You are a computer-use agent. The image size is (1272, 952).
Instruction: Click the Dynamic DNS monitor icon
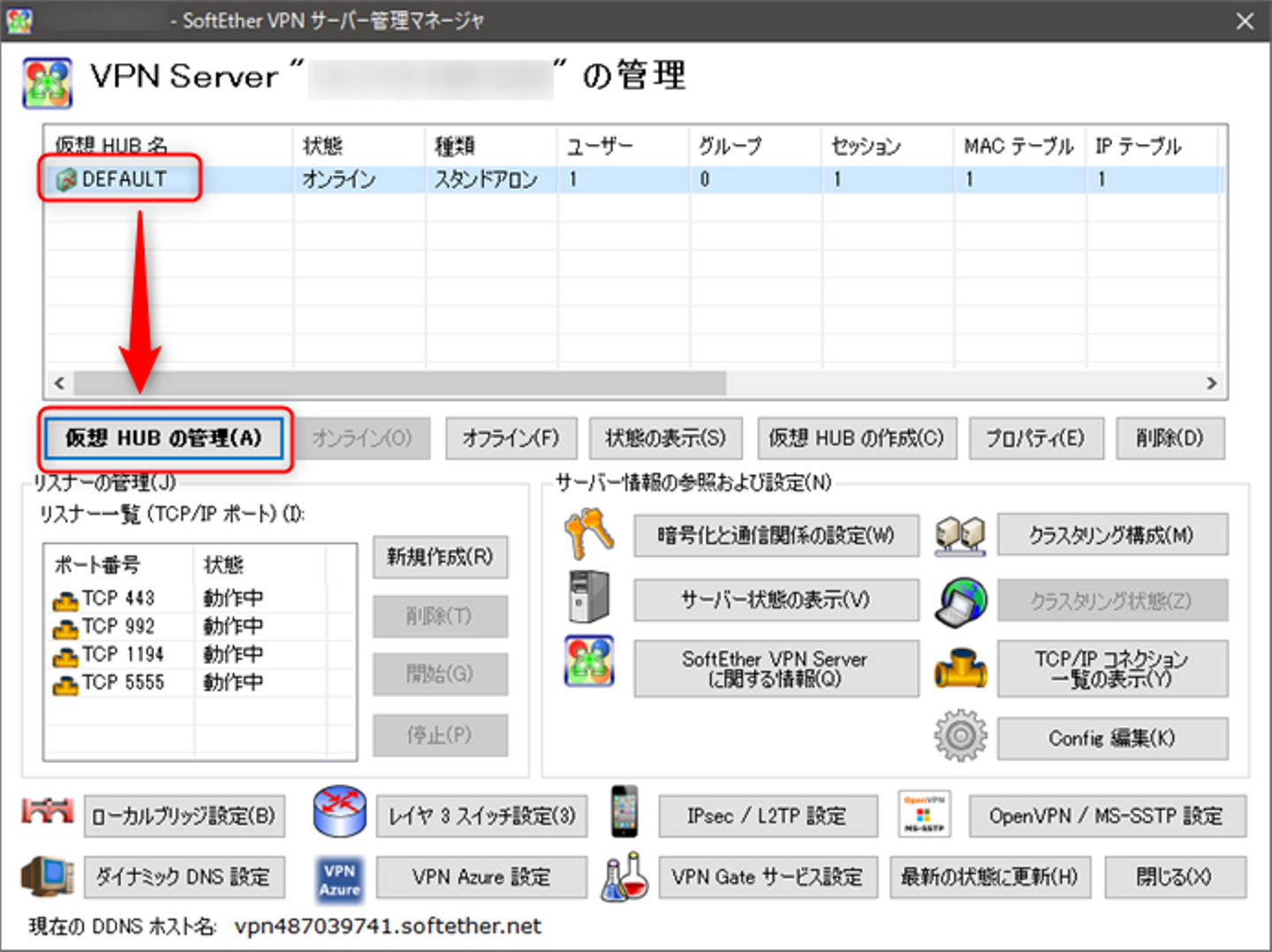[48, 876]
